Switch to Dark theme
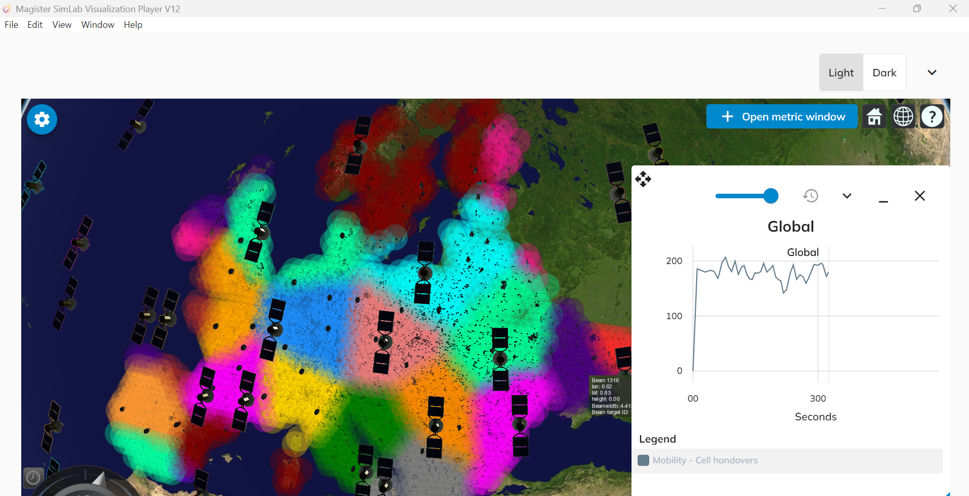This screenshot has height=496, width=969. point(884,72)
